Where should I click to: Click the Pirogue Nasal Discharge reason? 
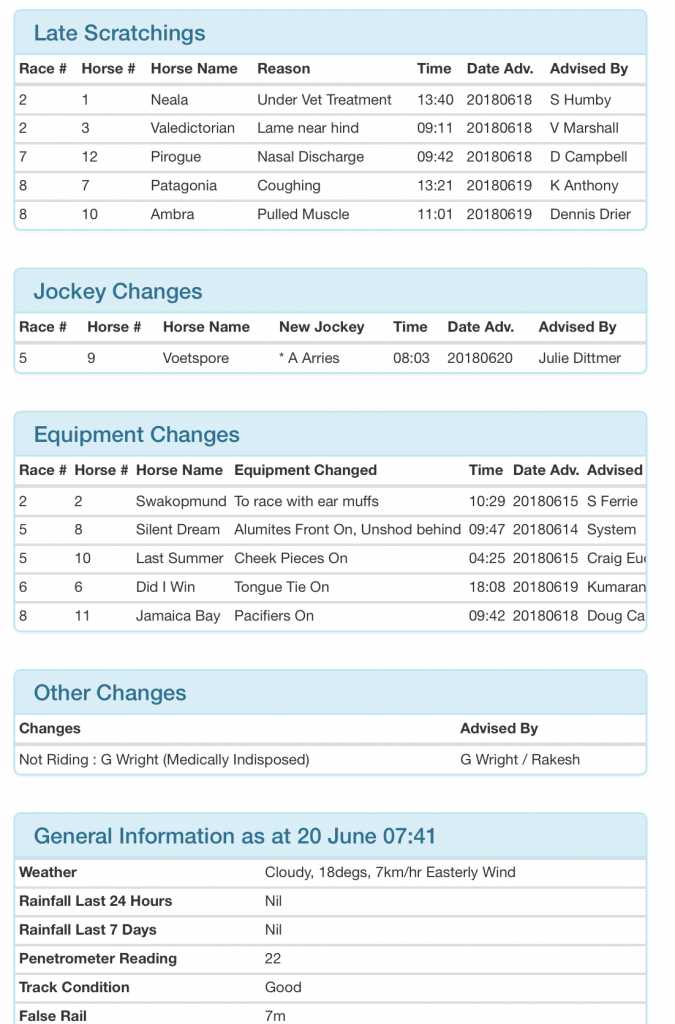click(x=310, y=157)
